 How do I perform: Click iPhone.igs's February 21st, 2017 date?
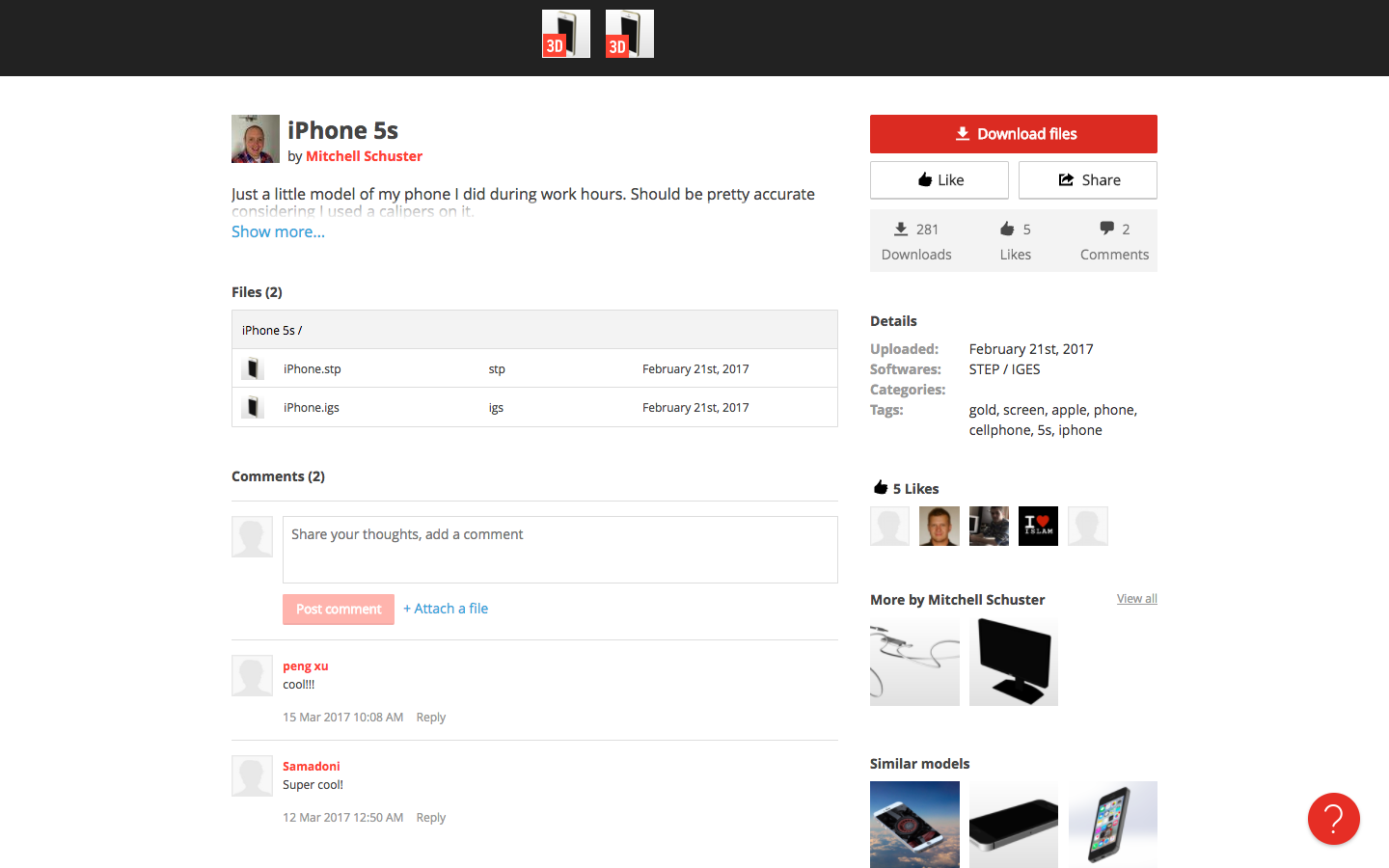click(x=695, y=407)
